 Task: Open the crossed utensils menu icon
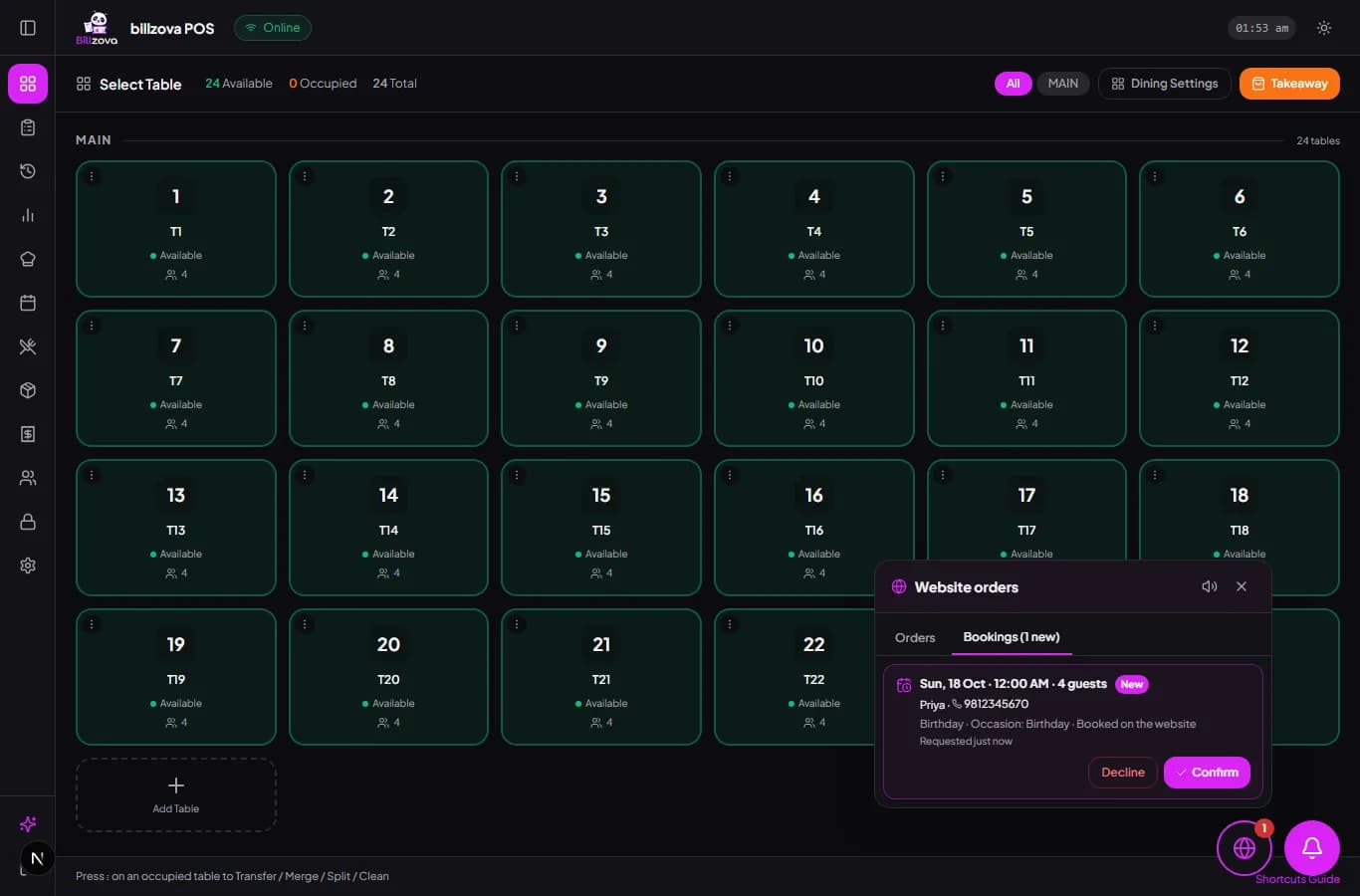(28, 346)
